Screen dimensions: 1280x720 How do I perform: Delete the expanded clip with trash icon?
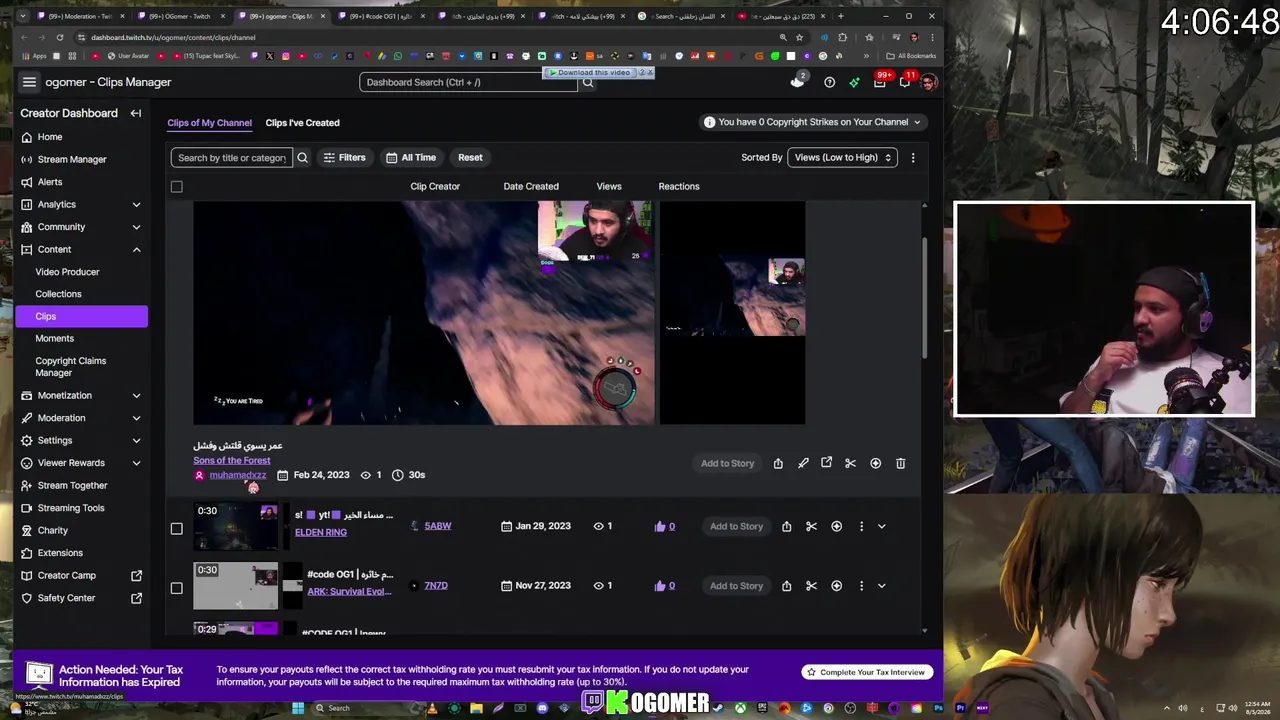(900, 463)
